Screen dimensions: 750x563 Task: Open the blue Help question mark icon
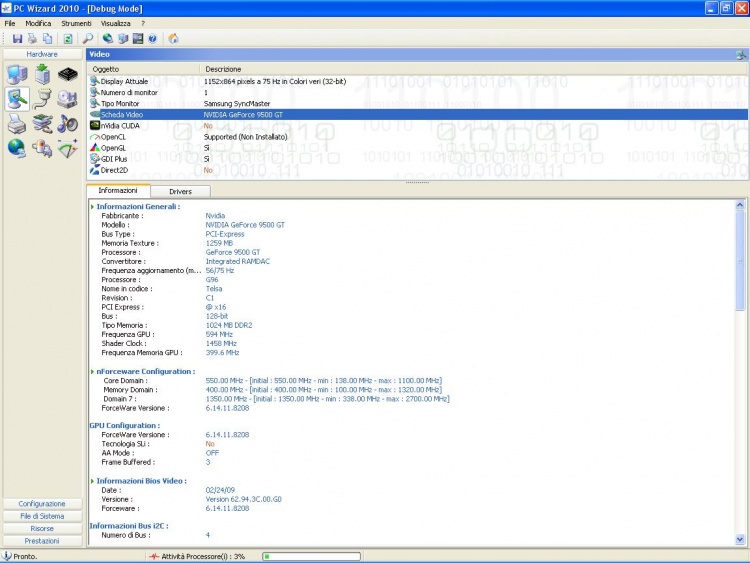tap(152, 39)
